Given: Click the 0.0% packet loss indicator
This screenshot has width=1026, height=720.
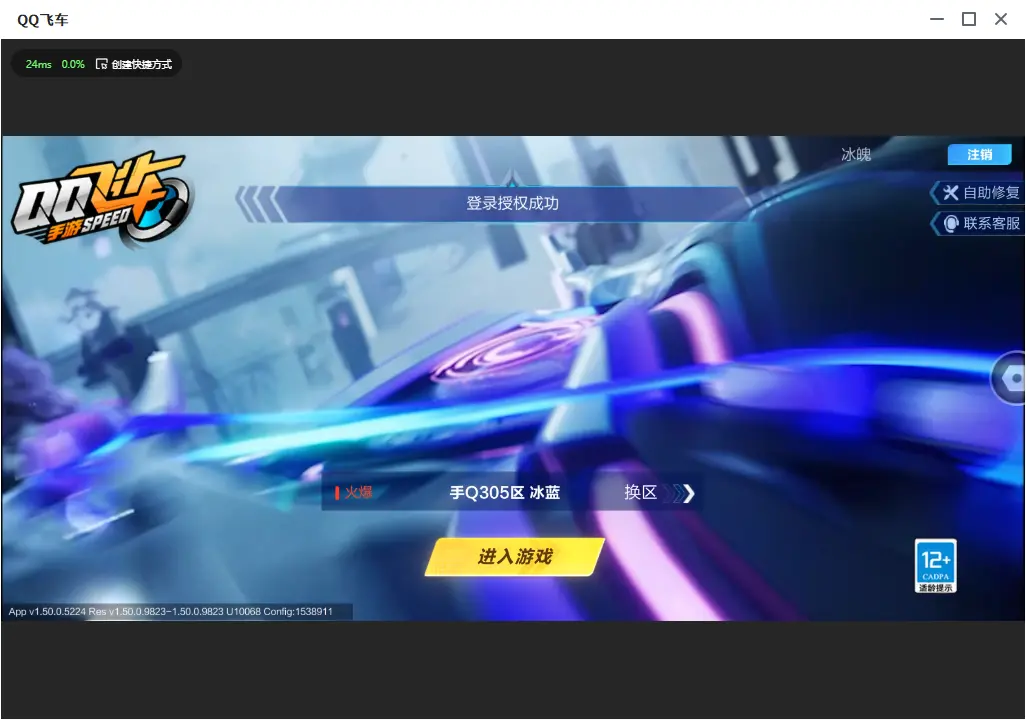Looking at the screenshot, I should coord(73,64).
